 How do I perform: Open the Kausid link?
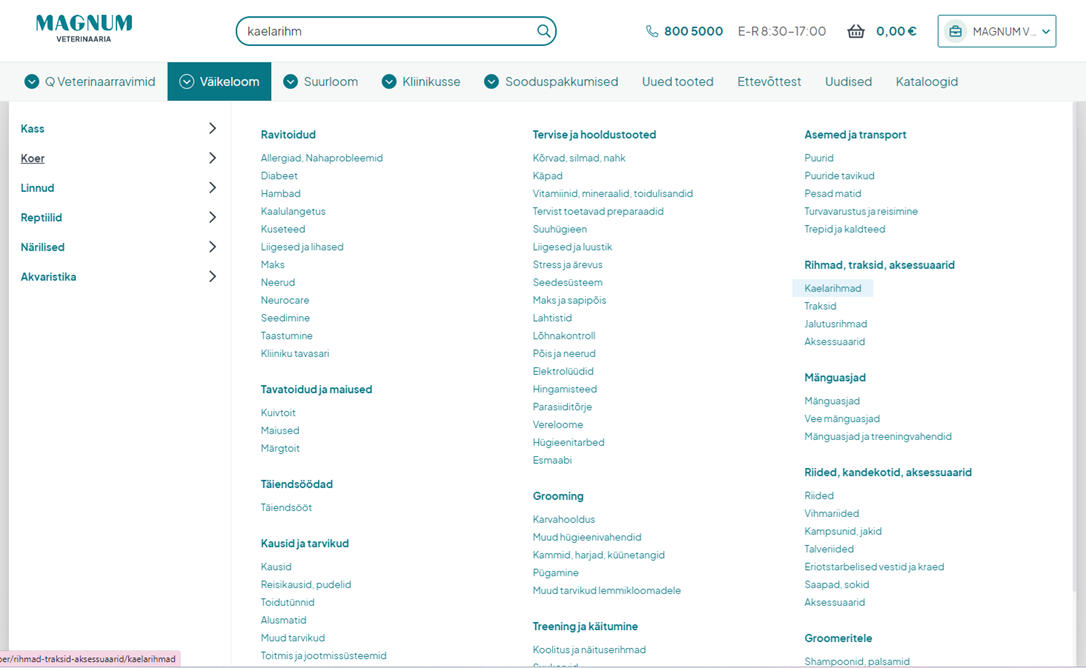click(x=276, y=567)
